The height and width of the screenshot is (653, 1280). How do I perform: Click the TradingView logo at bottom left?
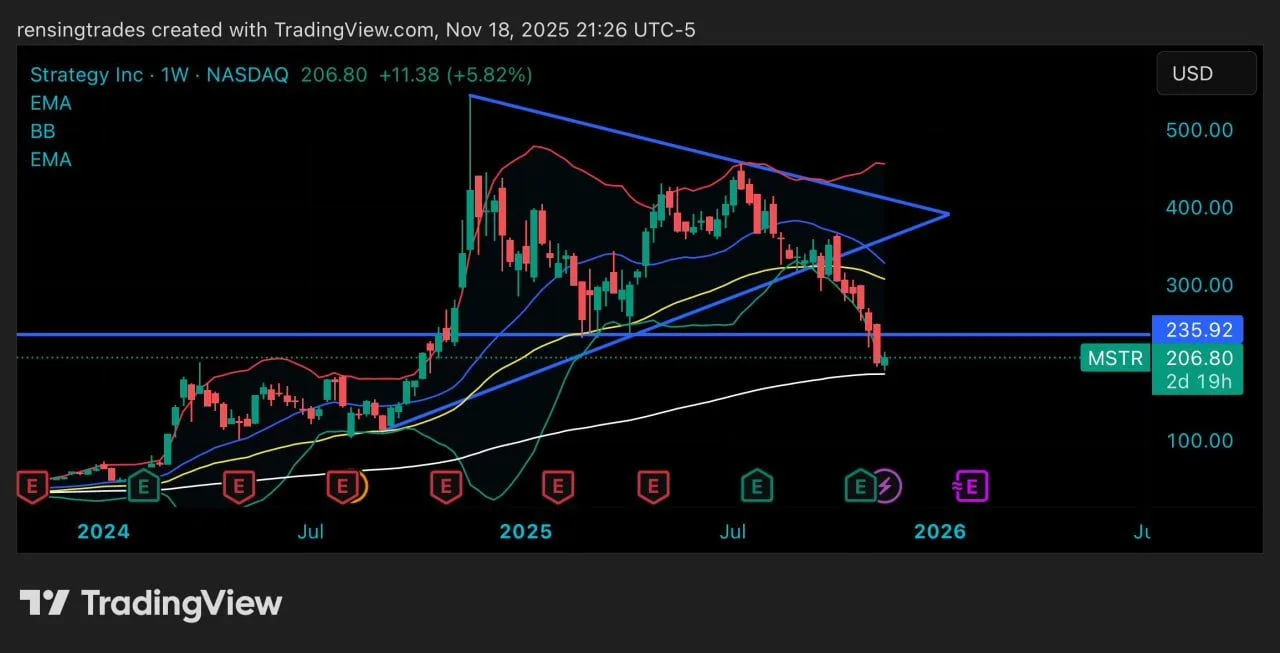[x=151, y=603]
